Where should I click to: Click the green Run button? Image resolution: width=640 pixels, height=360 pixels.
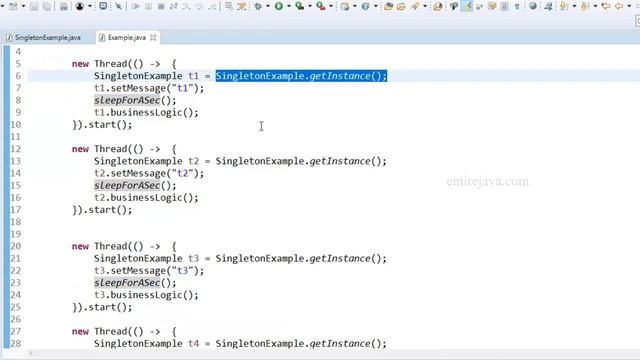click(279, 6)
